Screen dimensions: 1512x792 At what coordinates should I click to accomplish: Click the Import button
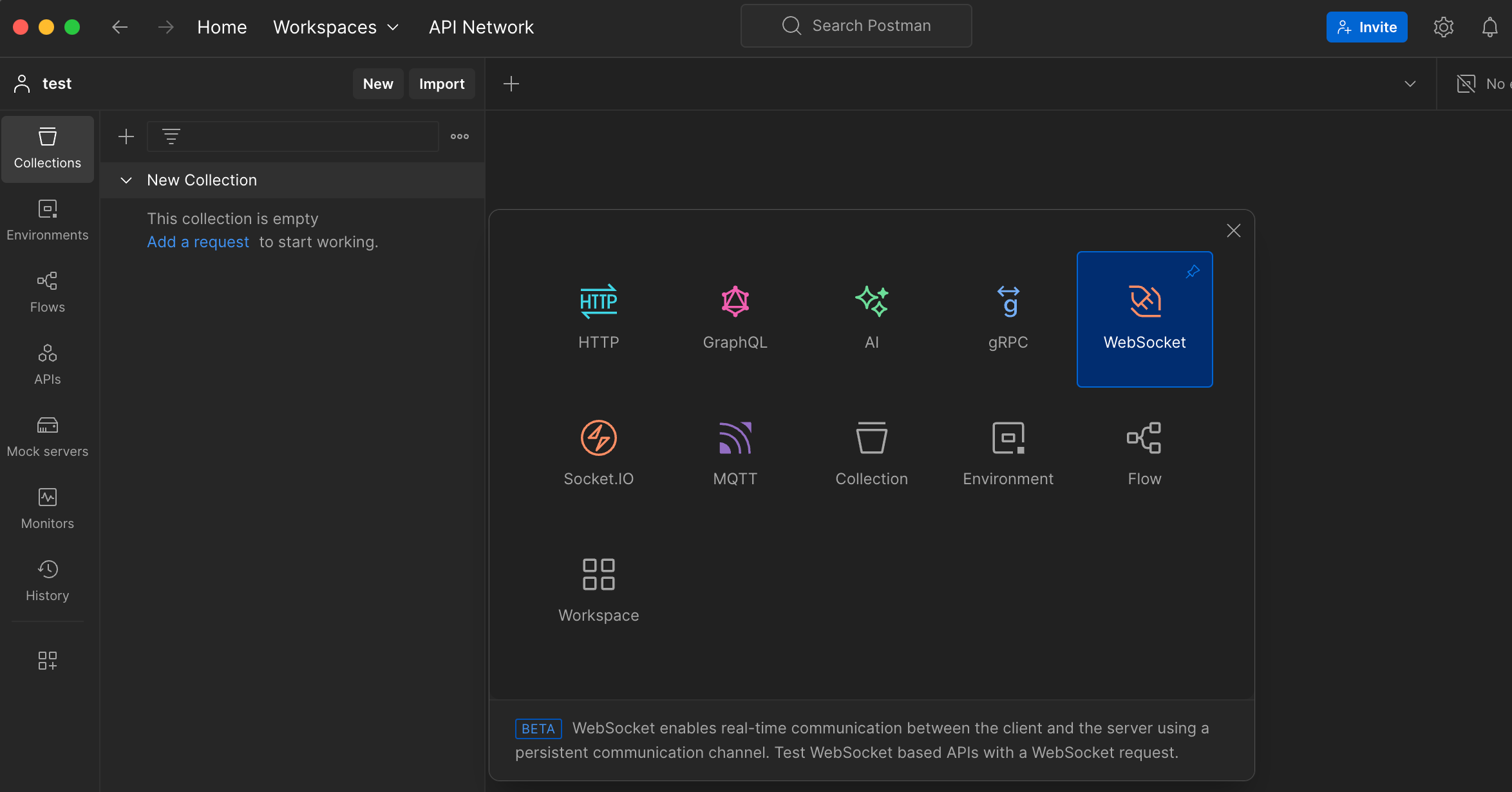coord(441,84)
